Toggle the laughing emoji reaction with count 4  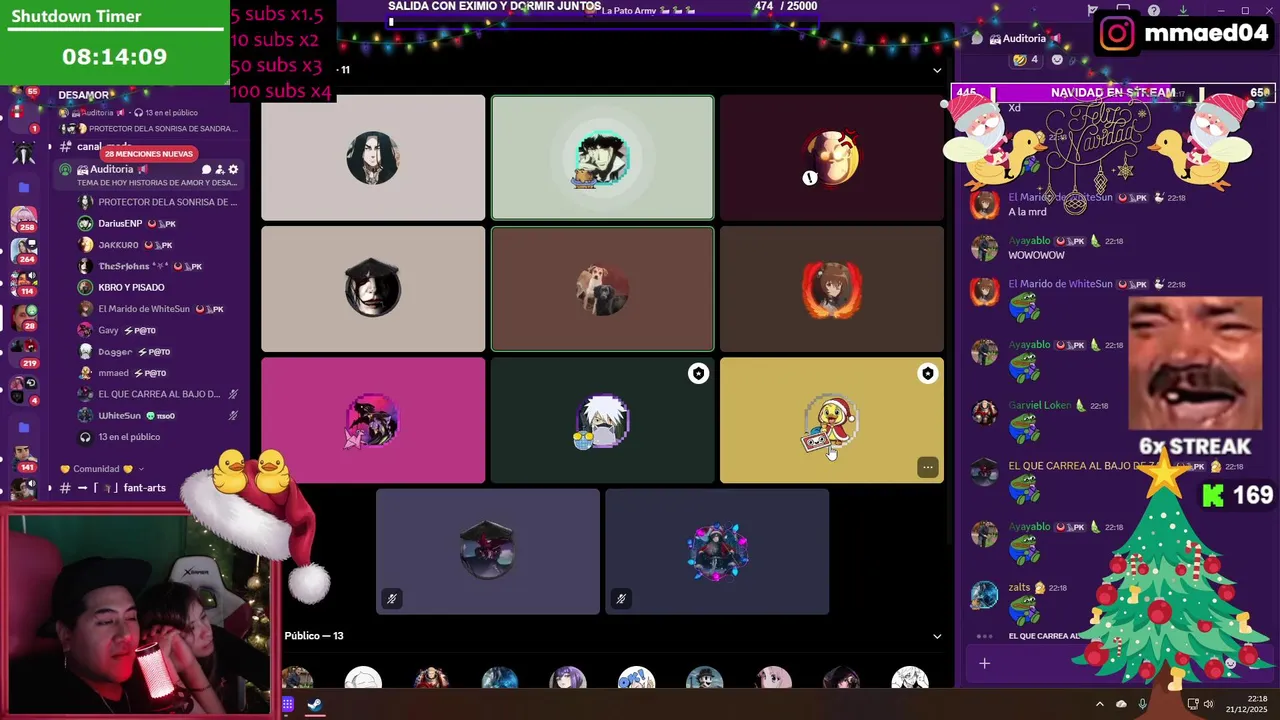(x=1025, y=60)
